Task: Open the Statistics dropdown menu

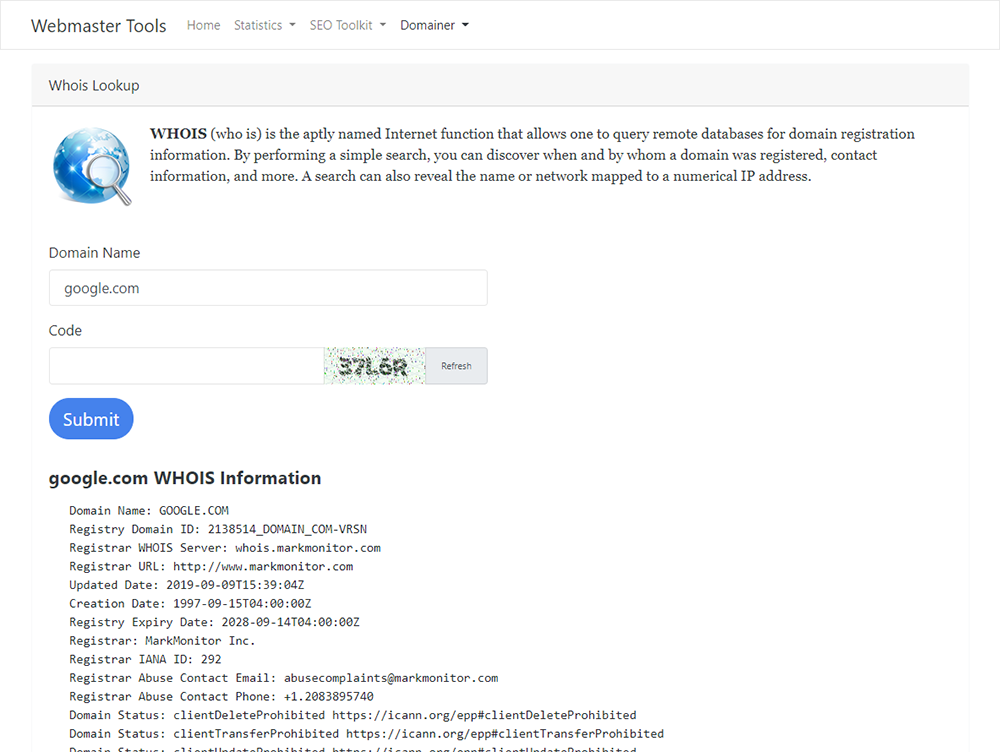Action: pos(265,25)
